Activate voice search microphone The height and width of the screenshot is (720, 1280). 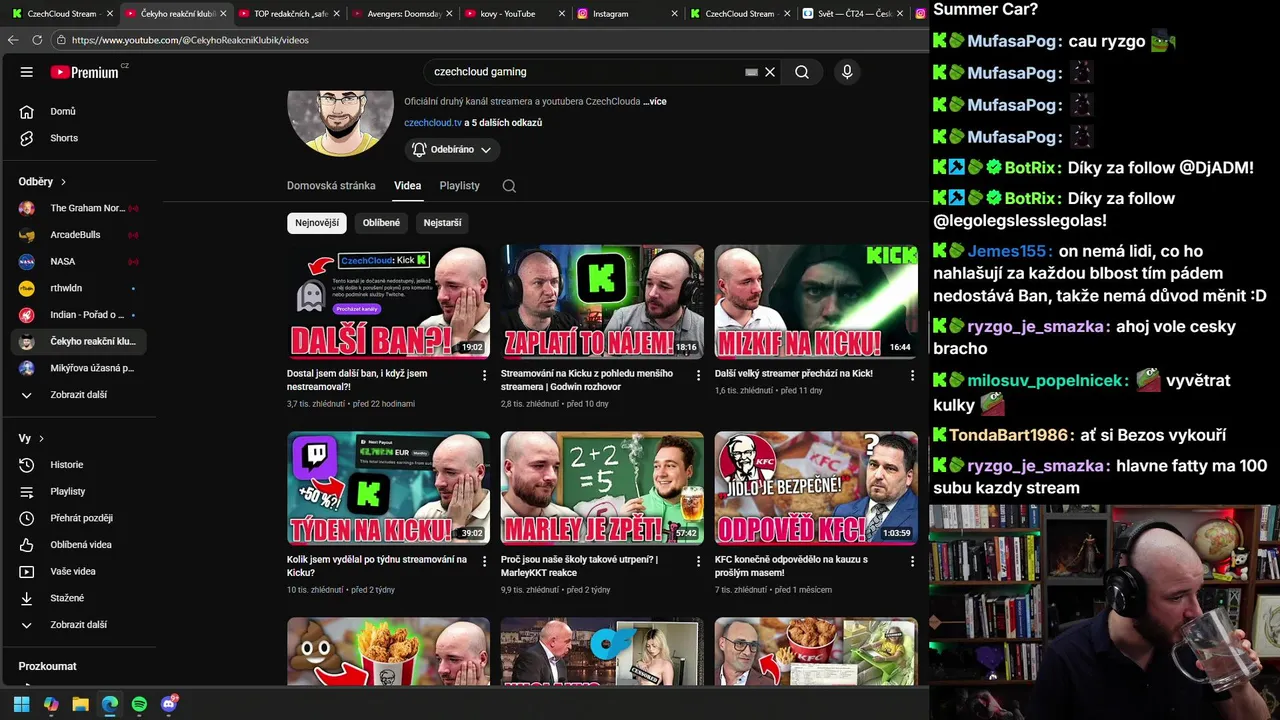pos(847,72)
